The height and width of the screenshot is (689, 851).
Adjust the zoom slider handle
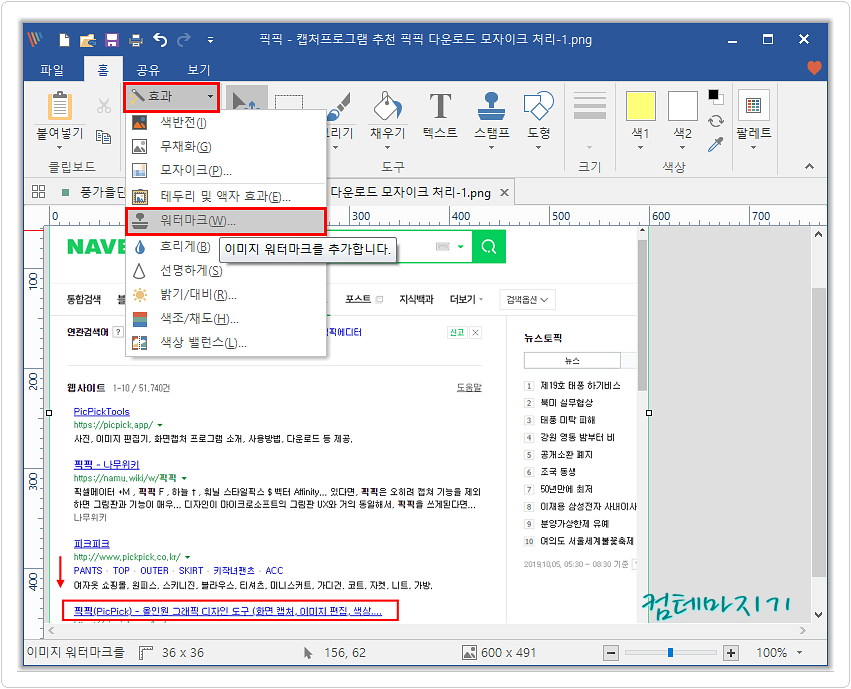(x=671, y=653)
